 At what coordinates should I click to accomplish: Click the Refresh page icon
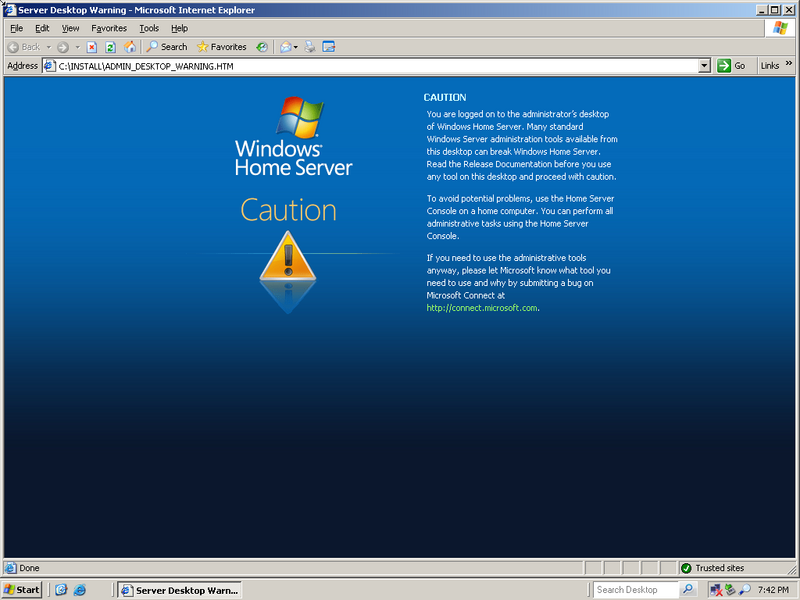[110, 47]
